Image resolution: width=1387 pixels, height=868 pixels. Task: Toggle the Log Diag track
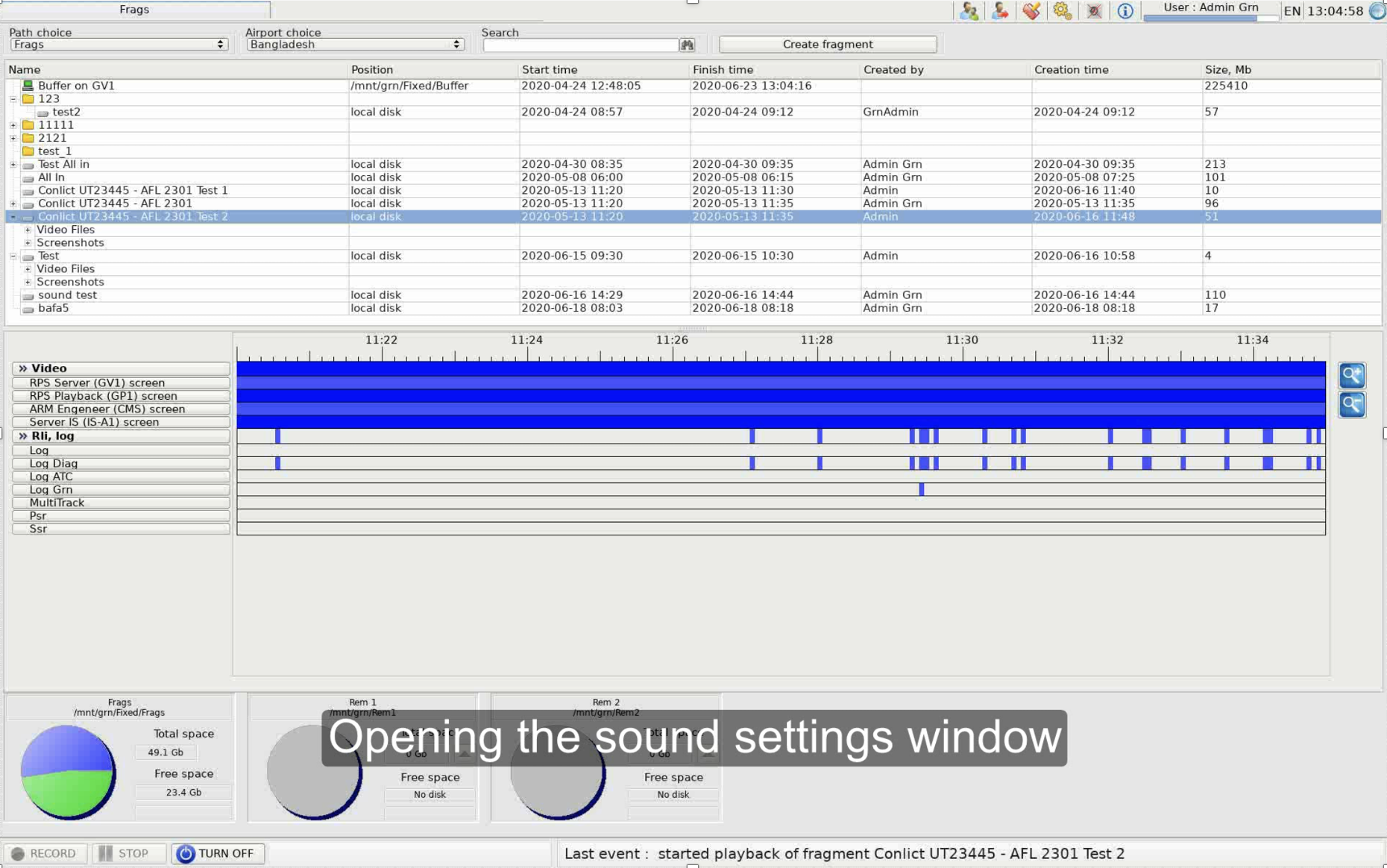[121, 463]
